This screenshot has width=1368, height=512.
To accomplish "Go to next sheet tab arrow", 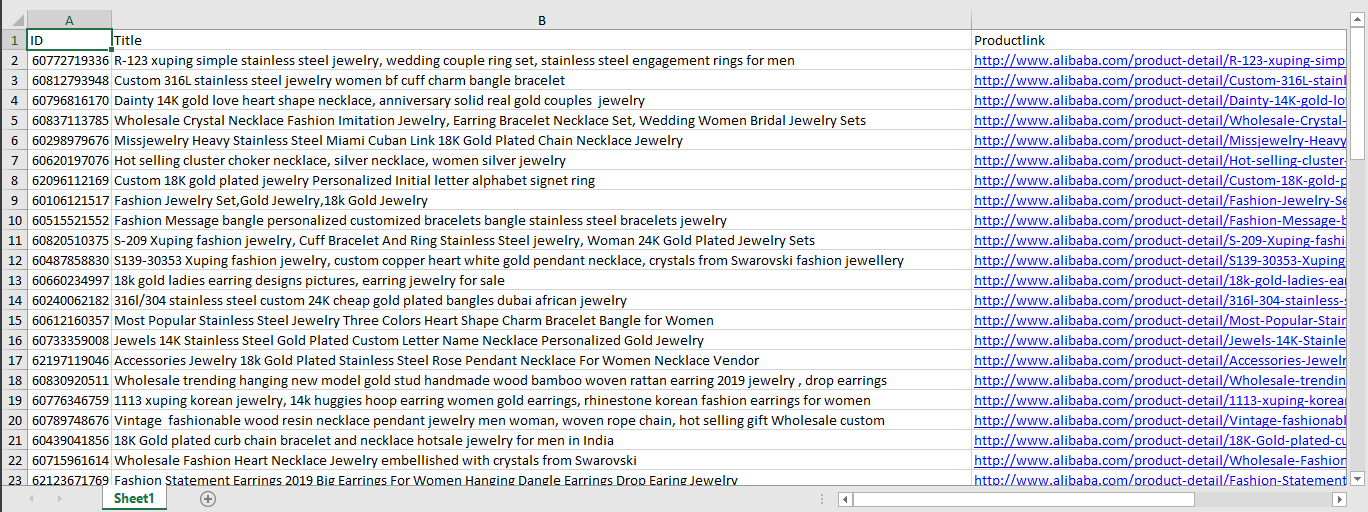I will (x=60, y=499).
